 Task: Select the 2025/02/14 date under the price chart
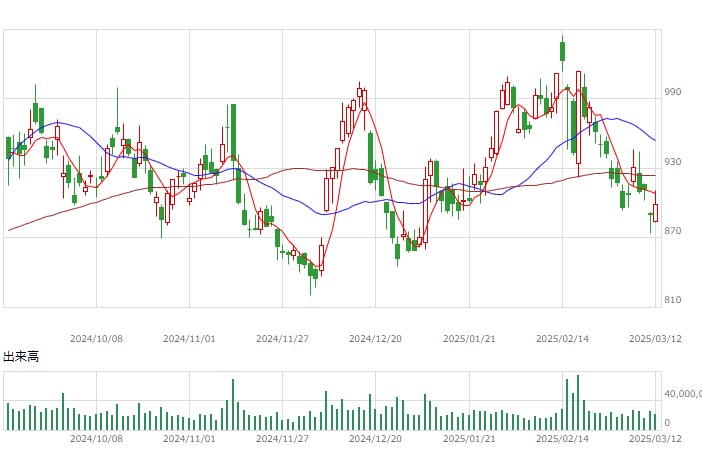pyautogui.click(x=562, y=339)
